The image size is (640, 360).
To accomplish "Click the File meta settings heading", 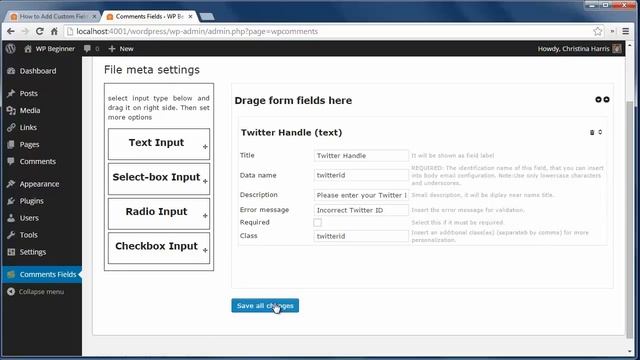I will 152,70.
